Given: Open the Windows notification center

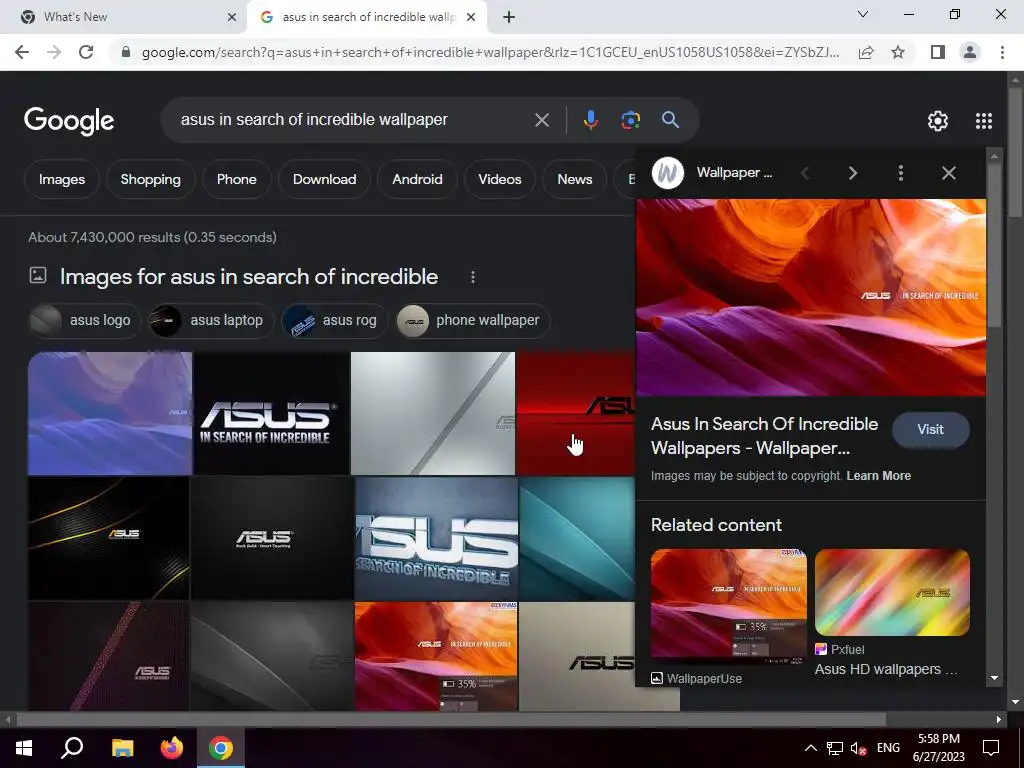Looking at the screenshot, I should click(991, 748).
